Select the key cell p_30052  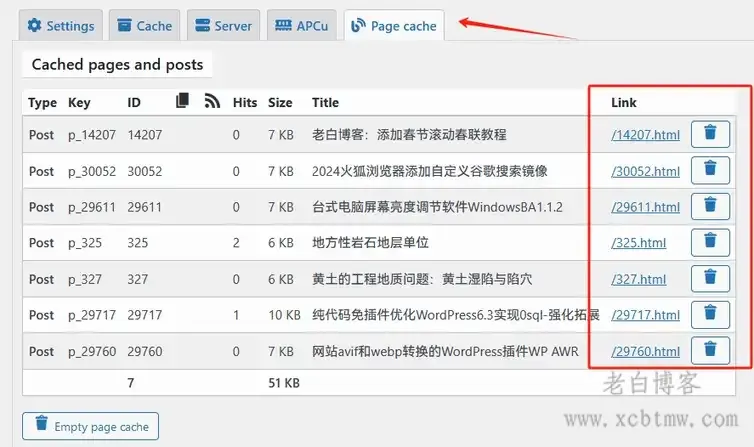tap(92, 171)
